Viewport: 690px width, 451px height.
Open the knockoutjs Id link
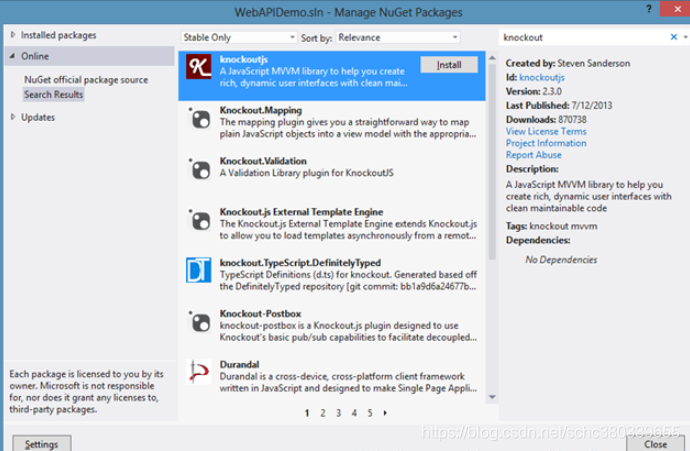pyautogui.click(x=542, y=77)
